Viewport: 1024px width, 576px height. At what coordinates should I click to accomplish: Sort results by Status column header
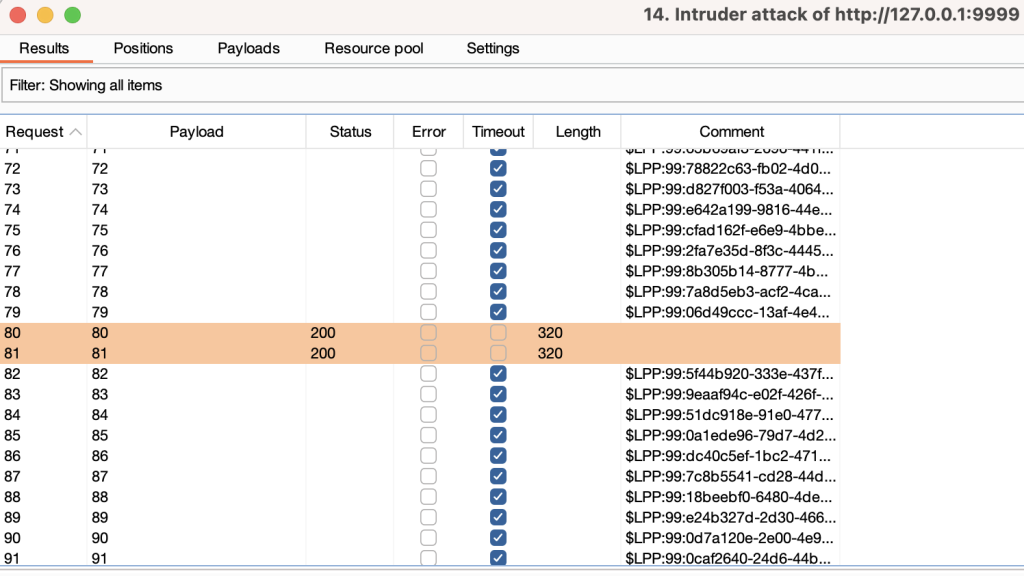(351, 132)
